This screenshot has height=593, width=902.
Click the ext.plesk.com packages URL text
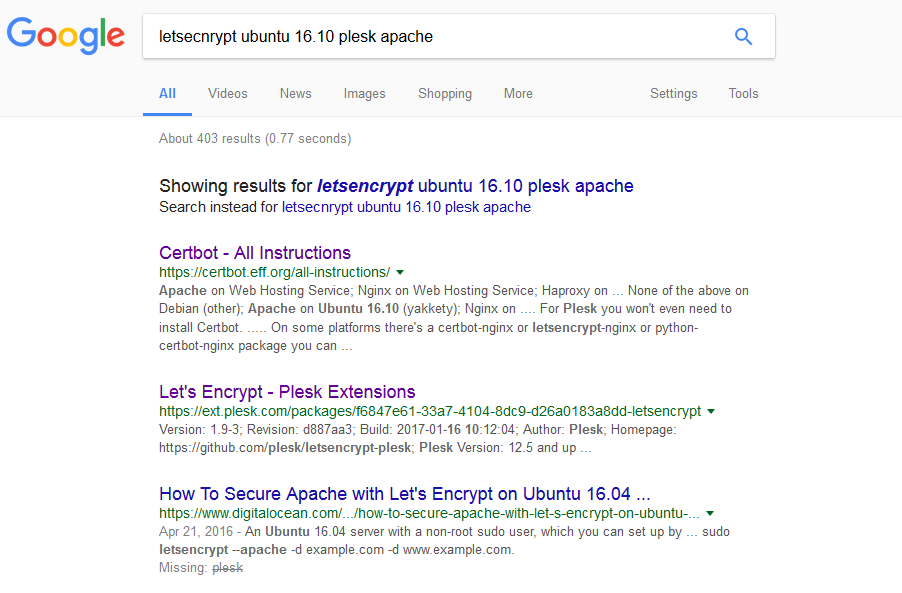(x=430, y=411)
